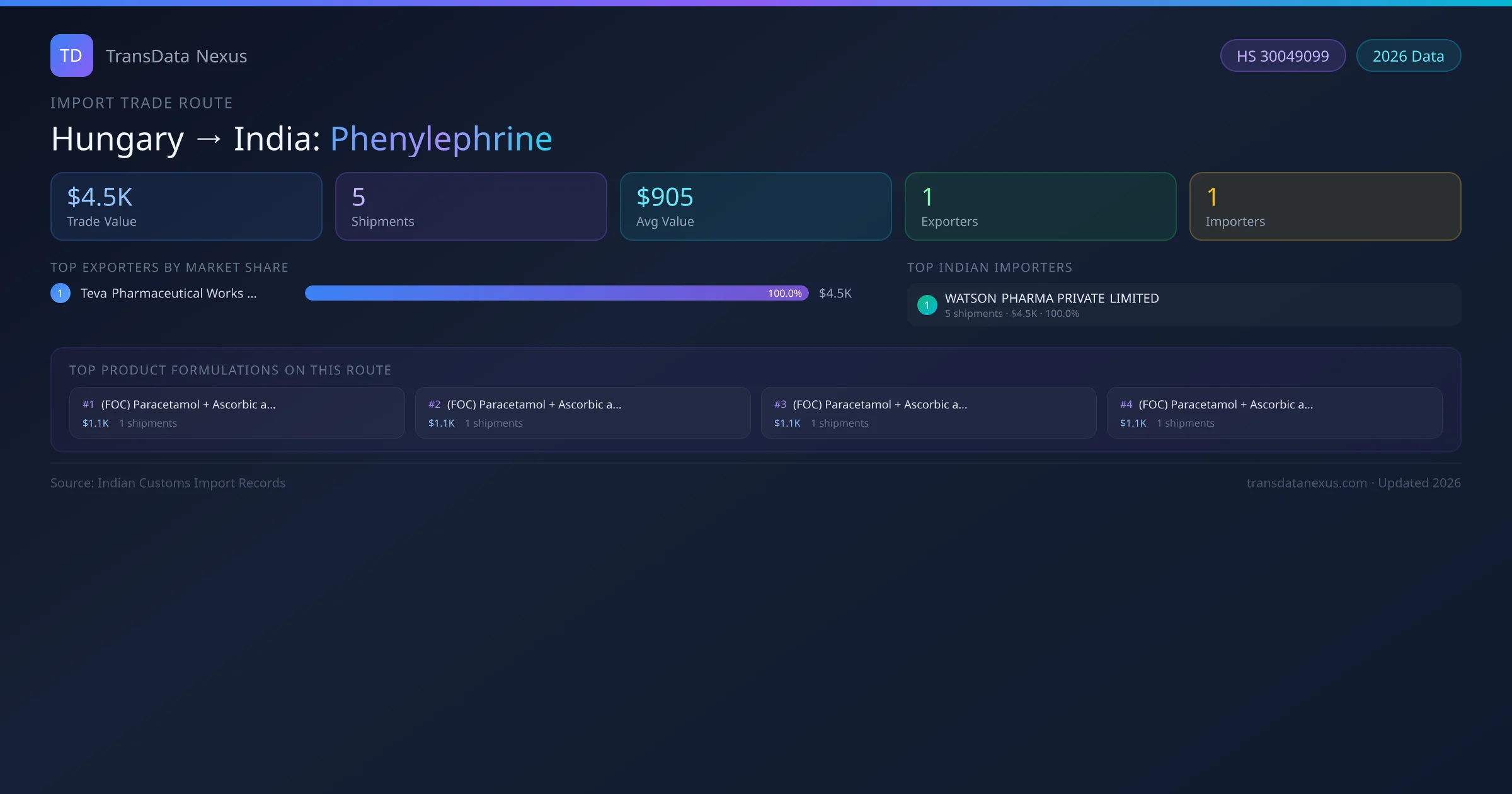Click the #2 badge on second formulation card

pyautogui.click(x=435, y=404)
